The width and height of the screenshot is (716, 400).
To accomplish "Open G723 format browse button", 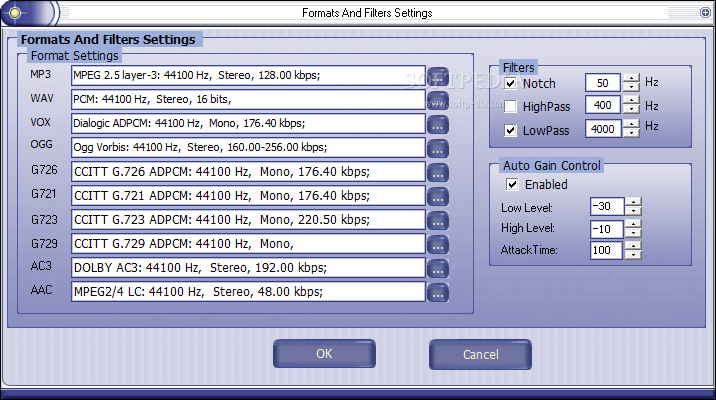I will pyautogui.click(x=438, y=221).
